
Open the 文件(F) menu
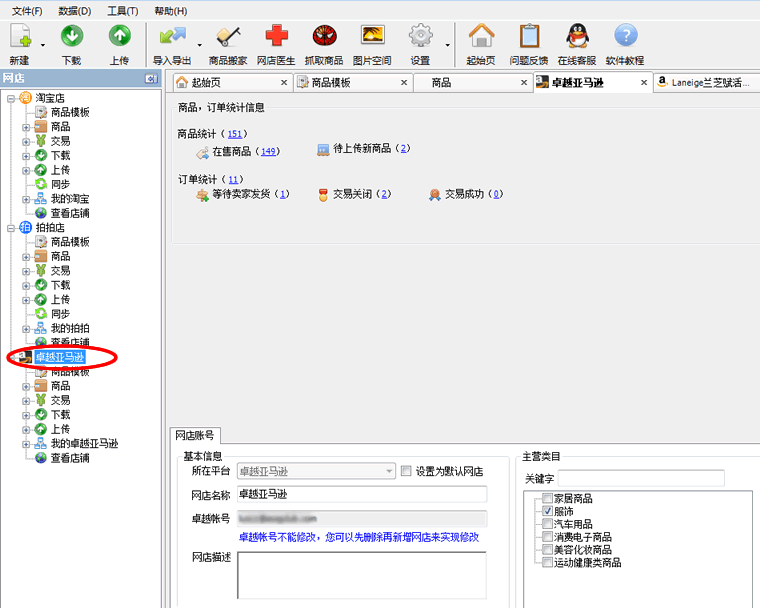point(27,11)
